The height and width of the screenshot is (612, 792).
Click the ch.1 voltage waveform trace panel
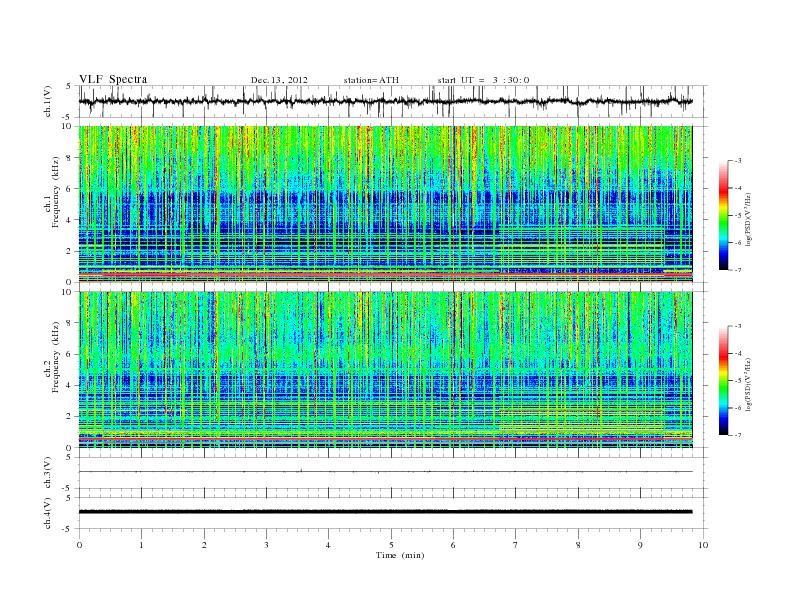click(393, 101)
